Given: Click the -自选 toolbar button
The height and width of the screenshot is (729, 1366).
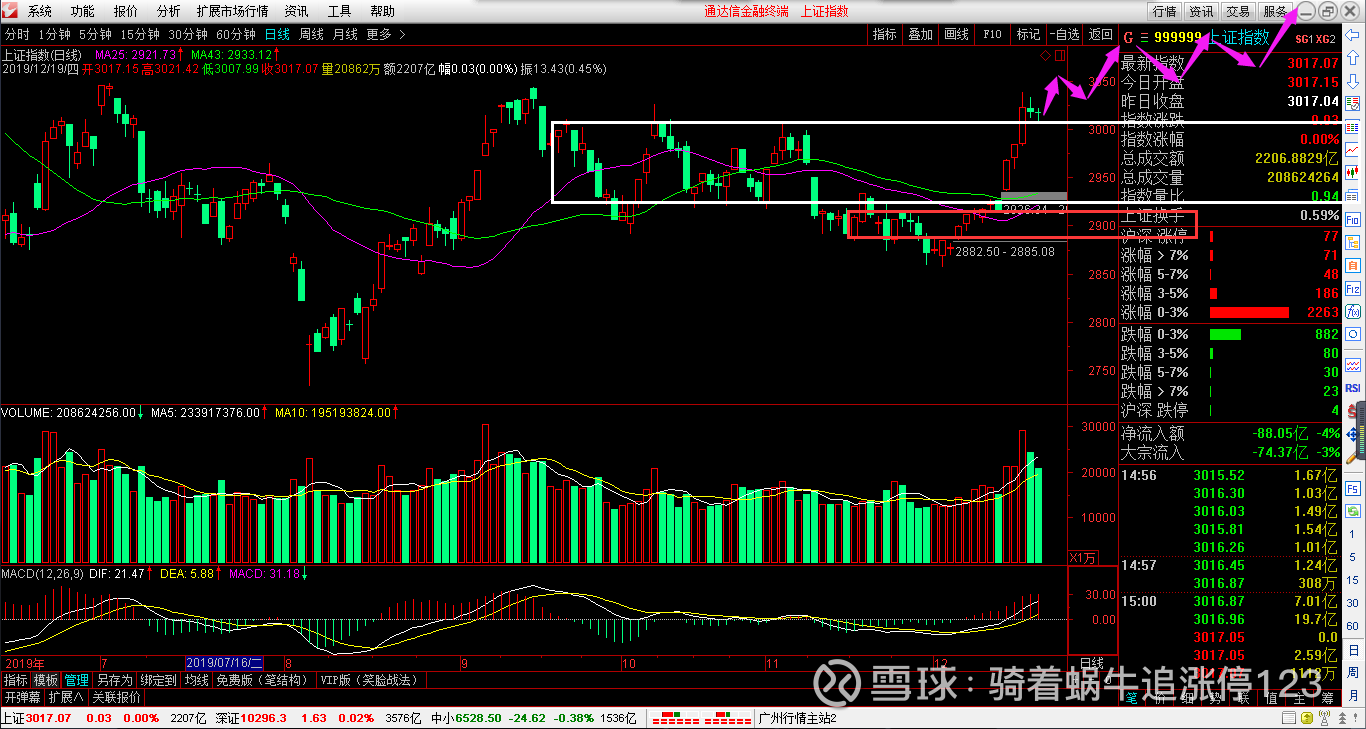Looking at the screenshot, I should 1065,34.
